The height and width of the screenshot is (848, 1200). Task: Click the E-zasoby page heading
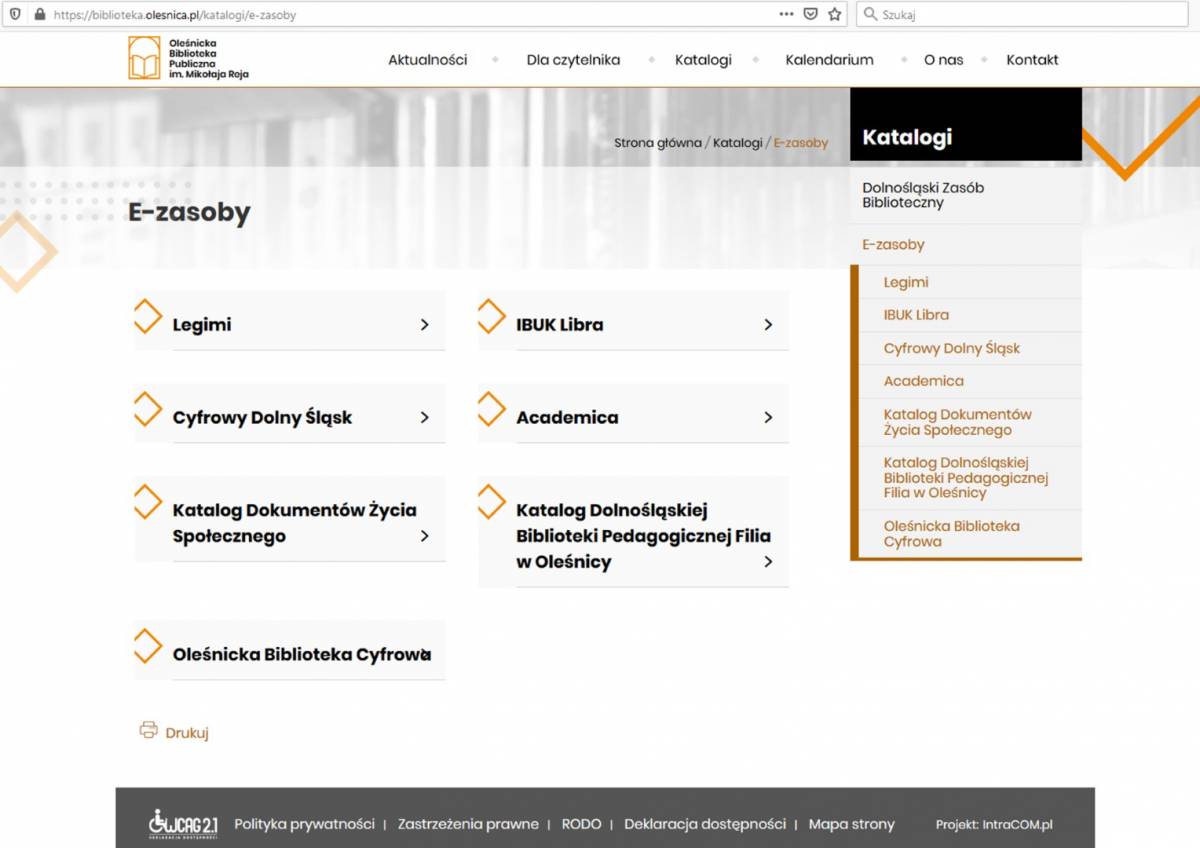(x=189, y=213)
